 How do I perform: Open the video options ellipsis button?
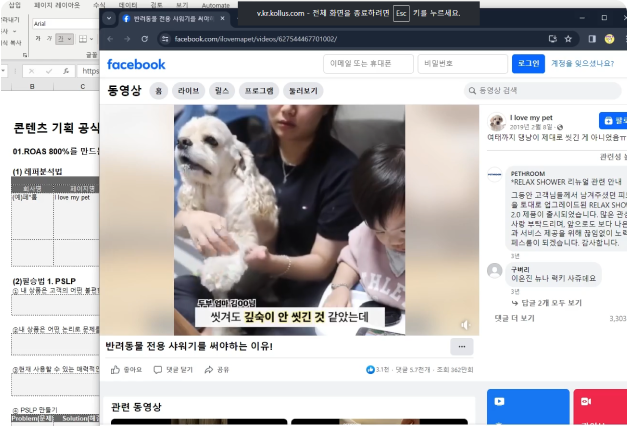coord(462,346)
